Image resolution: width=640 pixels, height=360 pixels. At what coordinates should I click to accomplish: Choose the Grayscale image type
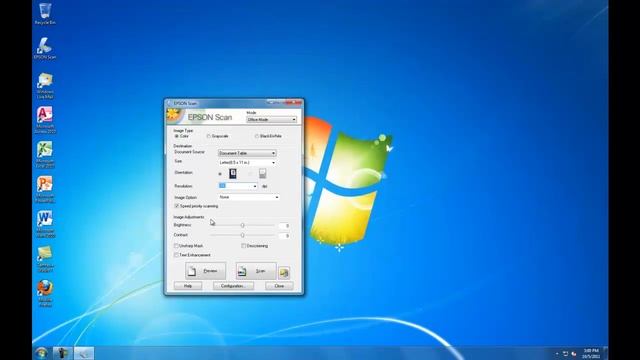tap(218, 136)
